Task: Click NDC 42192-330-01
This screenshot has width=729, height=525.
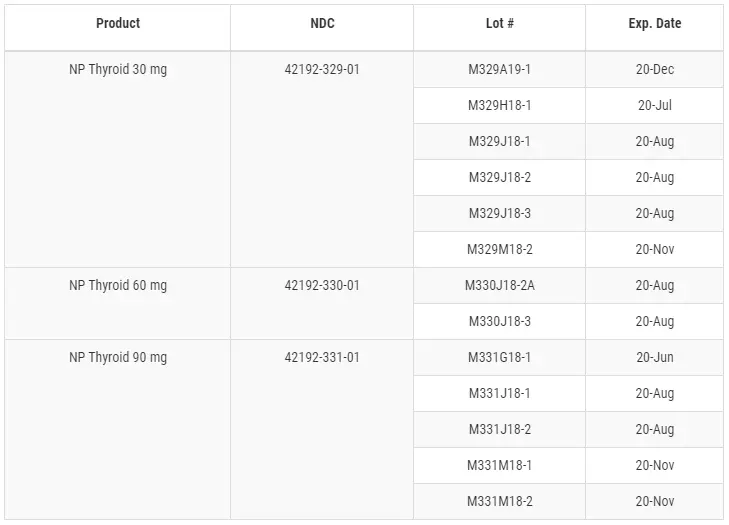Action: pos(322,286)
